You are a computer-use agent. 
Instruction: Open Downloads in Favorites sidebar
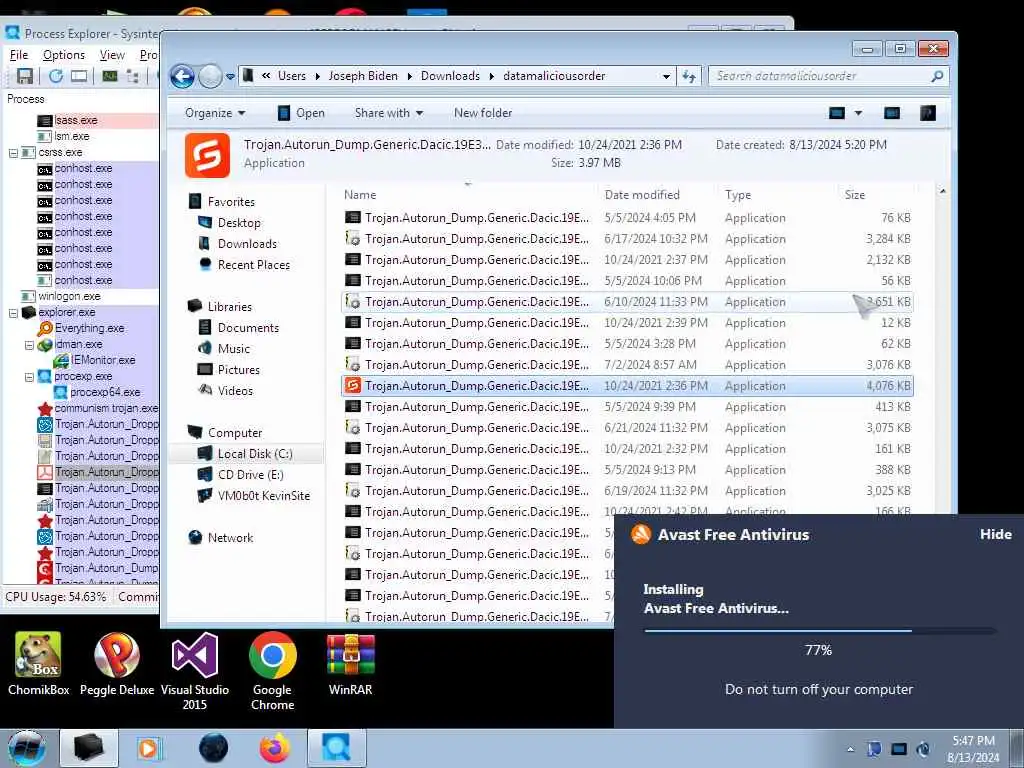[247, 244]
